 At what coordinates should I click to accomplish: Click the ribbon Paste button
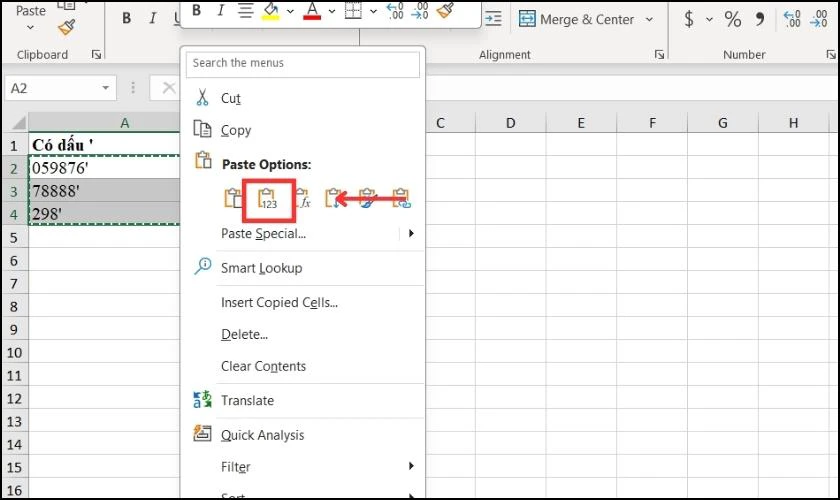coord(31,11)
